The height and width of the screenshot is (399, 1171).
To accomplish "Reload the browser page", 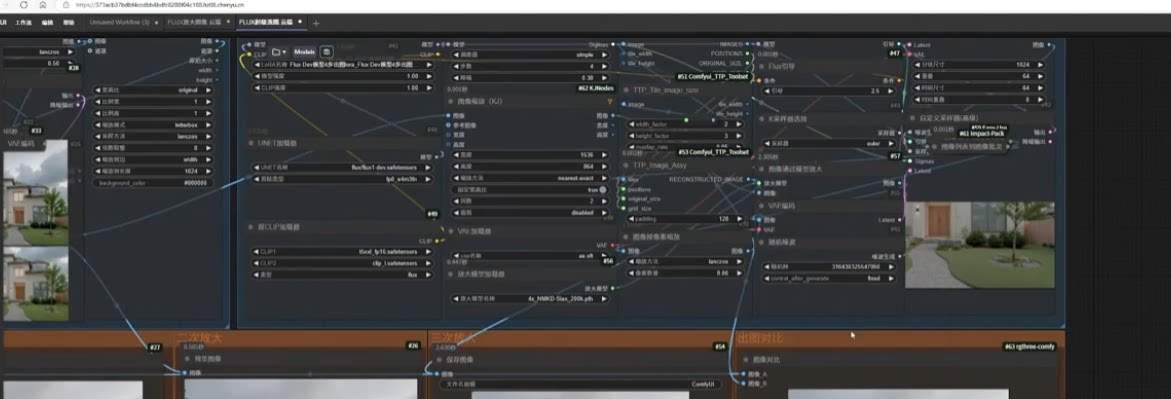I will 23,4.
